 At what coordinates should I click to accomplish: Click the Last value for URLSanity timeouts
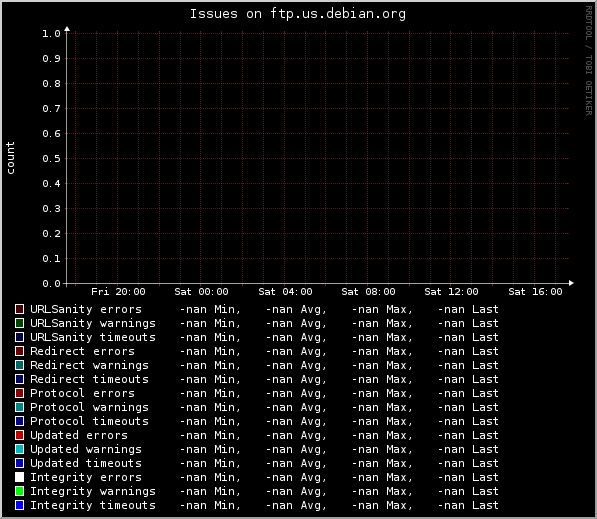(468, 337)
